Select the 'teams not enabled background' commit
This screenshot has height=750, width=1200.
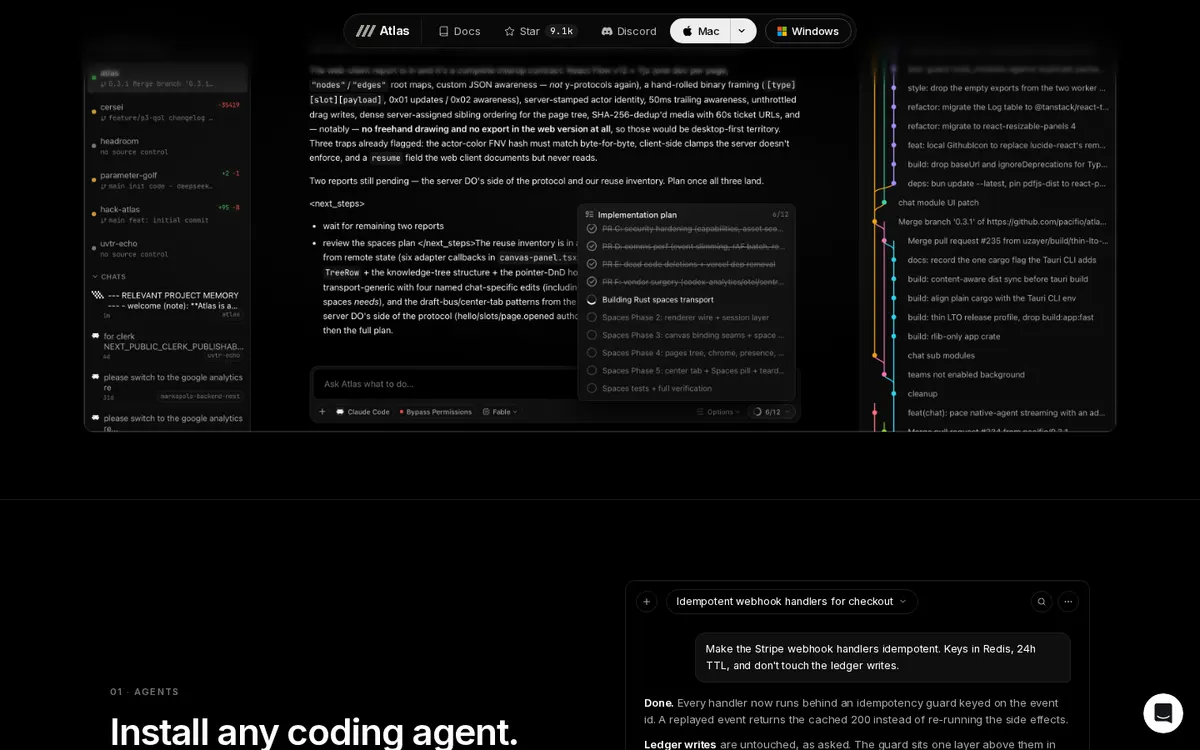[966, 374]
